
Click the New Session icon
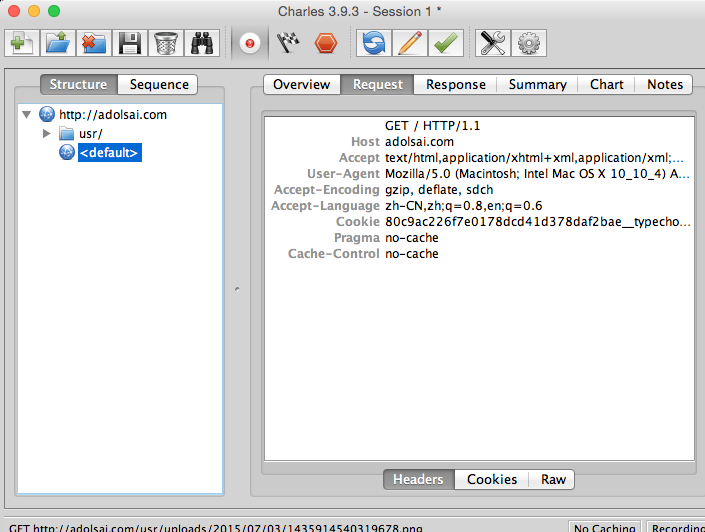click(22, 43)
